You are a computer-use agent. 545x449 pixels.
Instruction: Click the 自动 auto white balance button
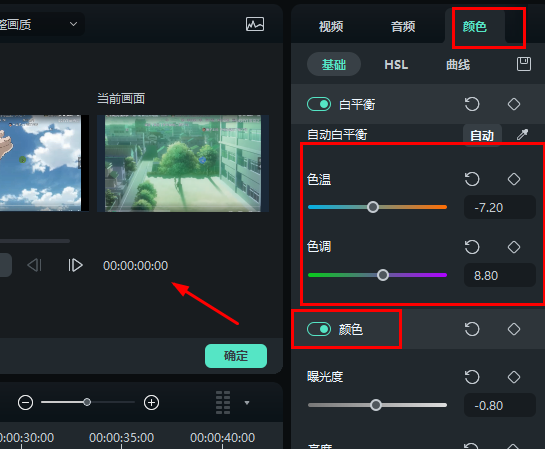482,135
